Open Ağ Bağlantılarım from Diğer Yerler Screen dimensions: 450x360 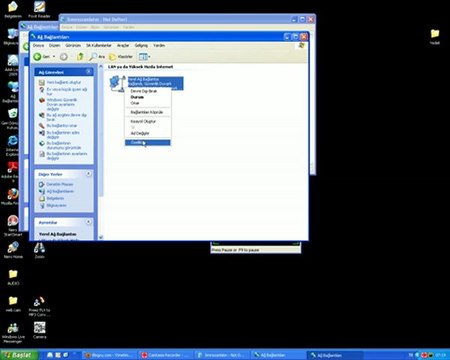60,191
